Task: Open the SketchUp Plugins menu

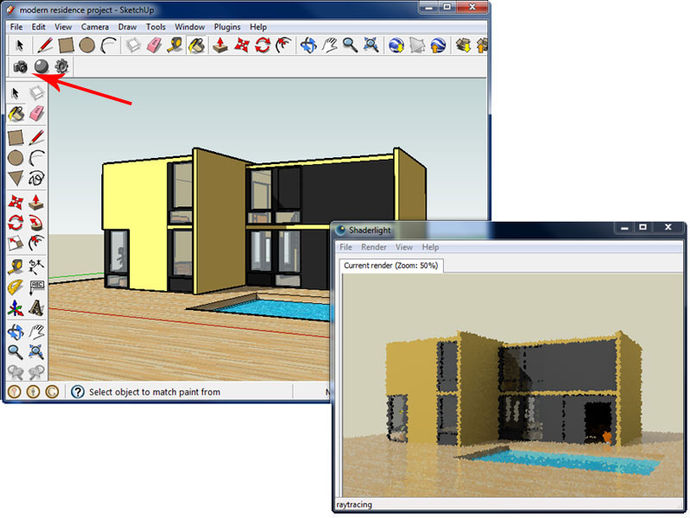Action: [x=227, y=27]
